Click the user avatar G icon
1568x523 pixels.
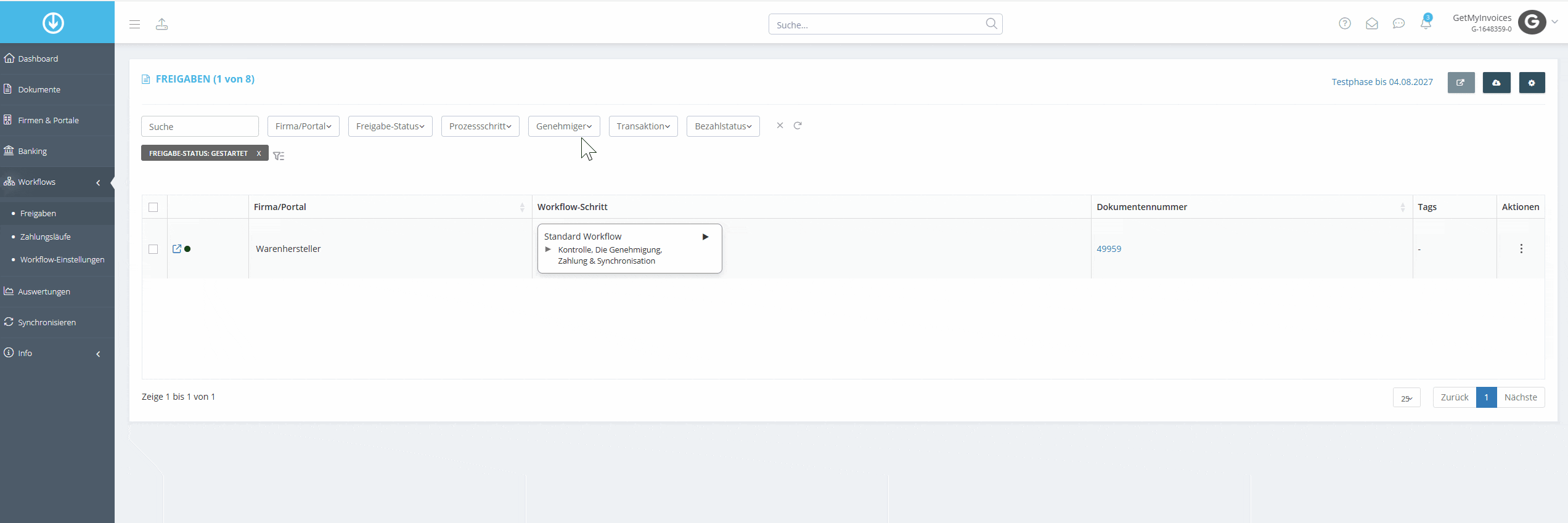coord(1532,22)
